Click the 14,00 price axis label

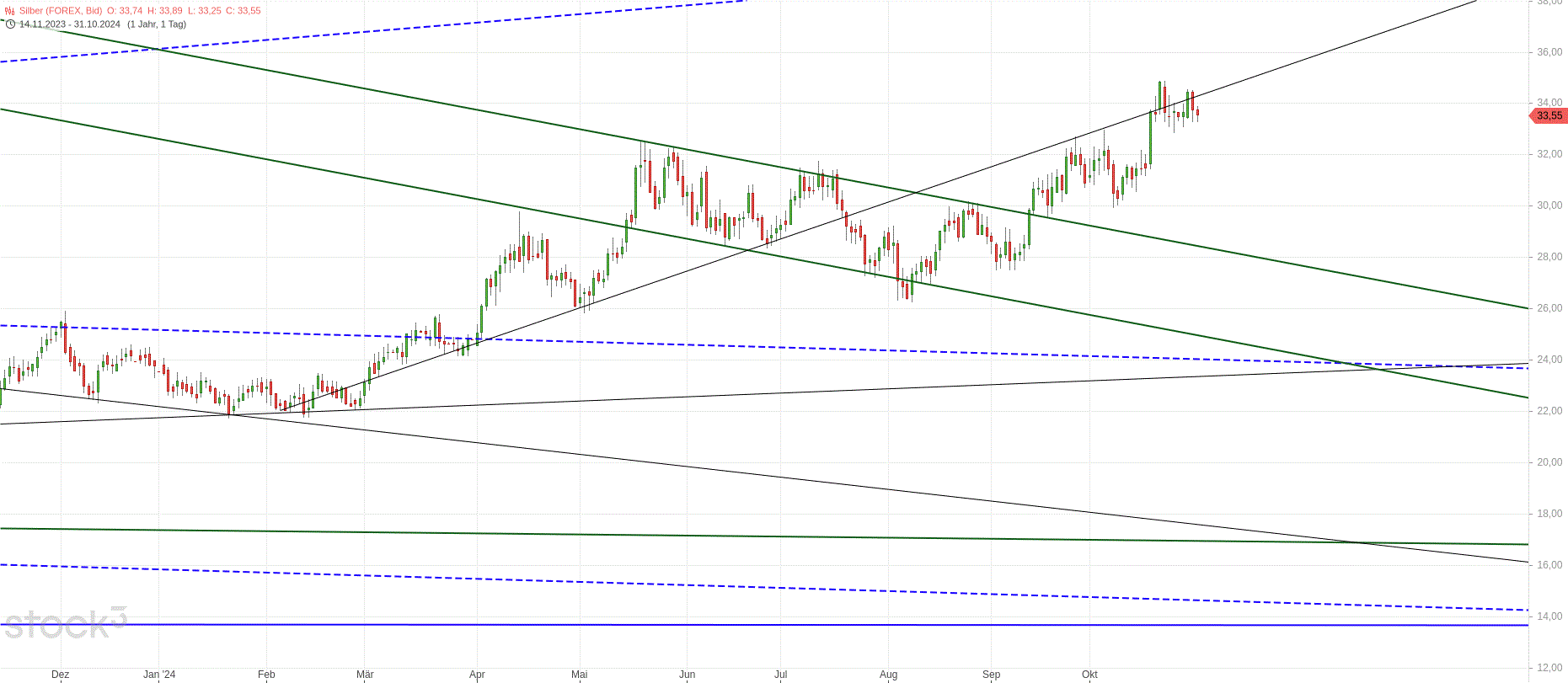tap(1549, 616)
